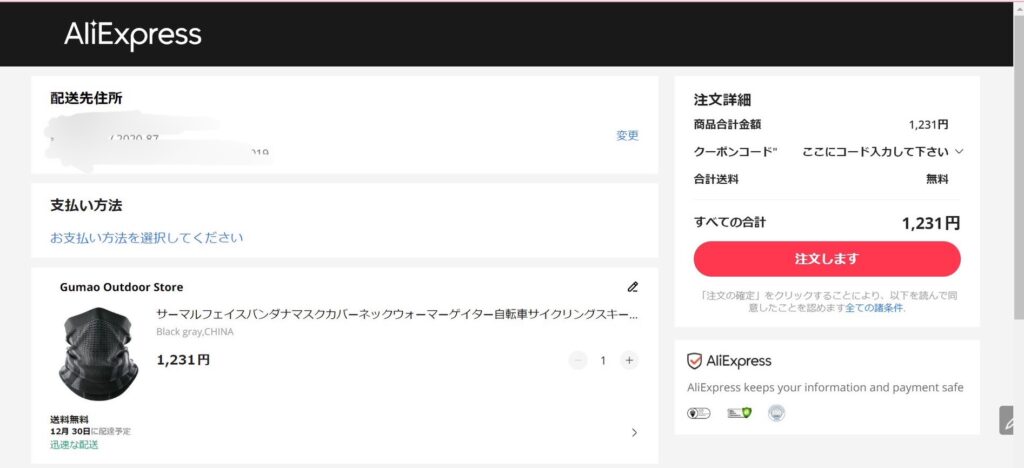Screen dimensions: 1024x468
Task: Click the AliExpress logo in the header
Action: pos(133,36)
